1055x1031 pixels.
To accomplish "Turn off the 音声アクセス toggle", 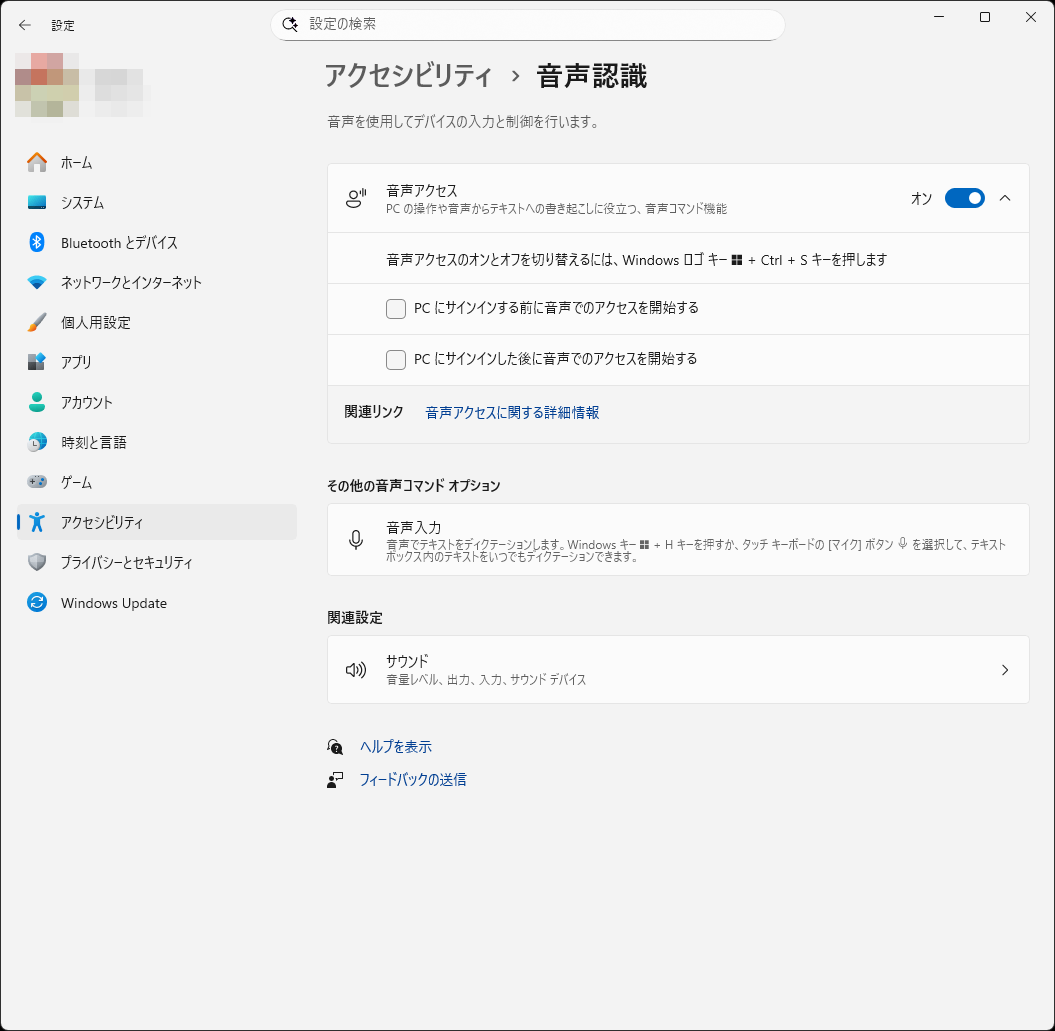I will click(963, 198).
